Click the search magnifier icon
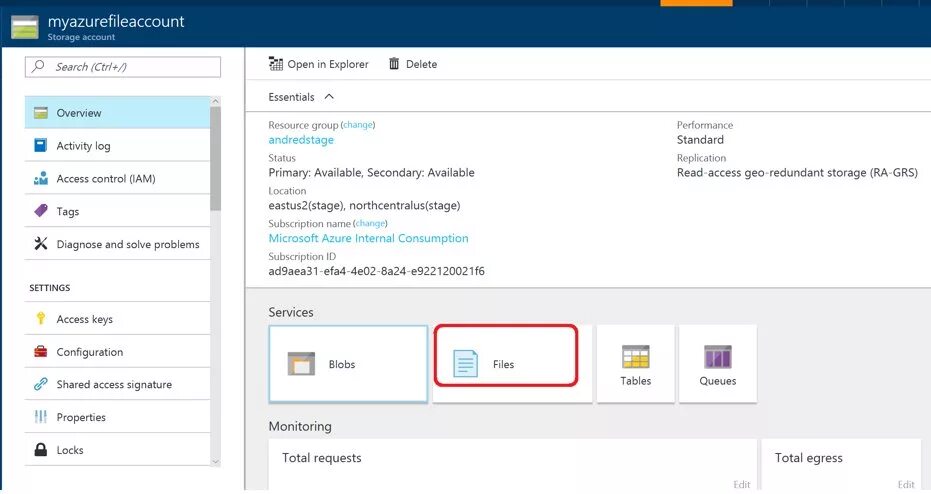Viewport: 931px width, 494px height. [x=39, y=66]
